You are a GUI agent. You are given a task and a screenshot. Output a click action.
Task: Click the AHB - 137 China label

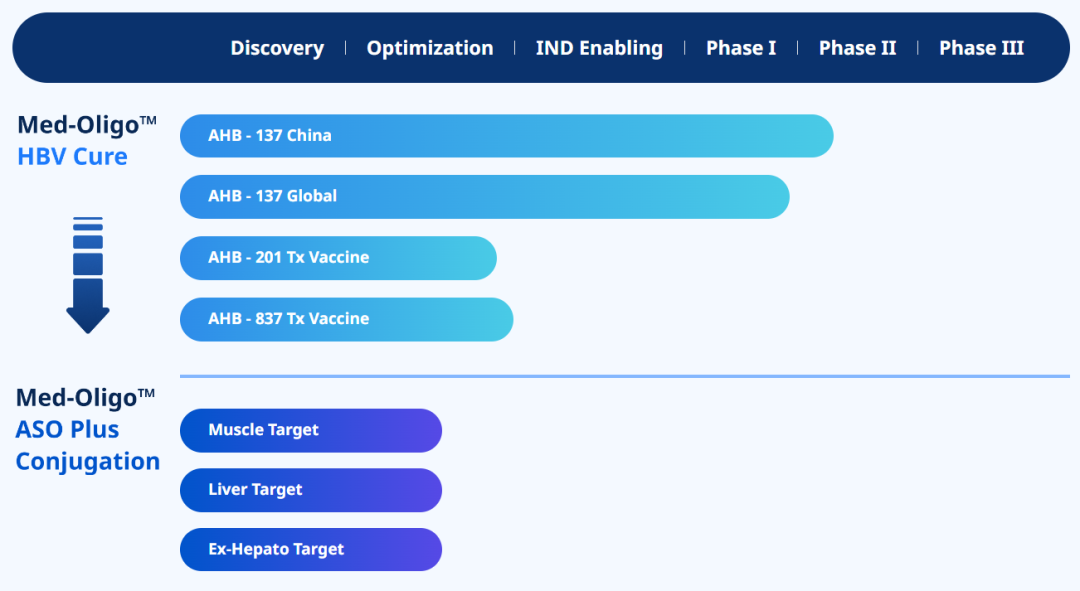pos(270,136)
